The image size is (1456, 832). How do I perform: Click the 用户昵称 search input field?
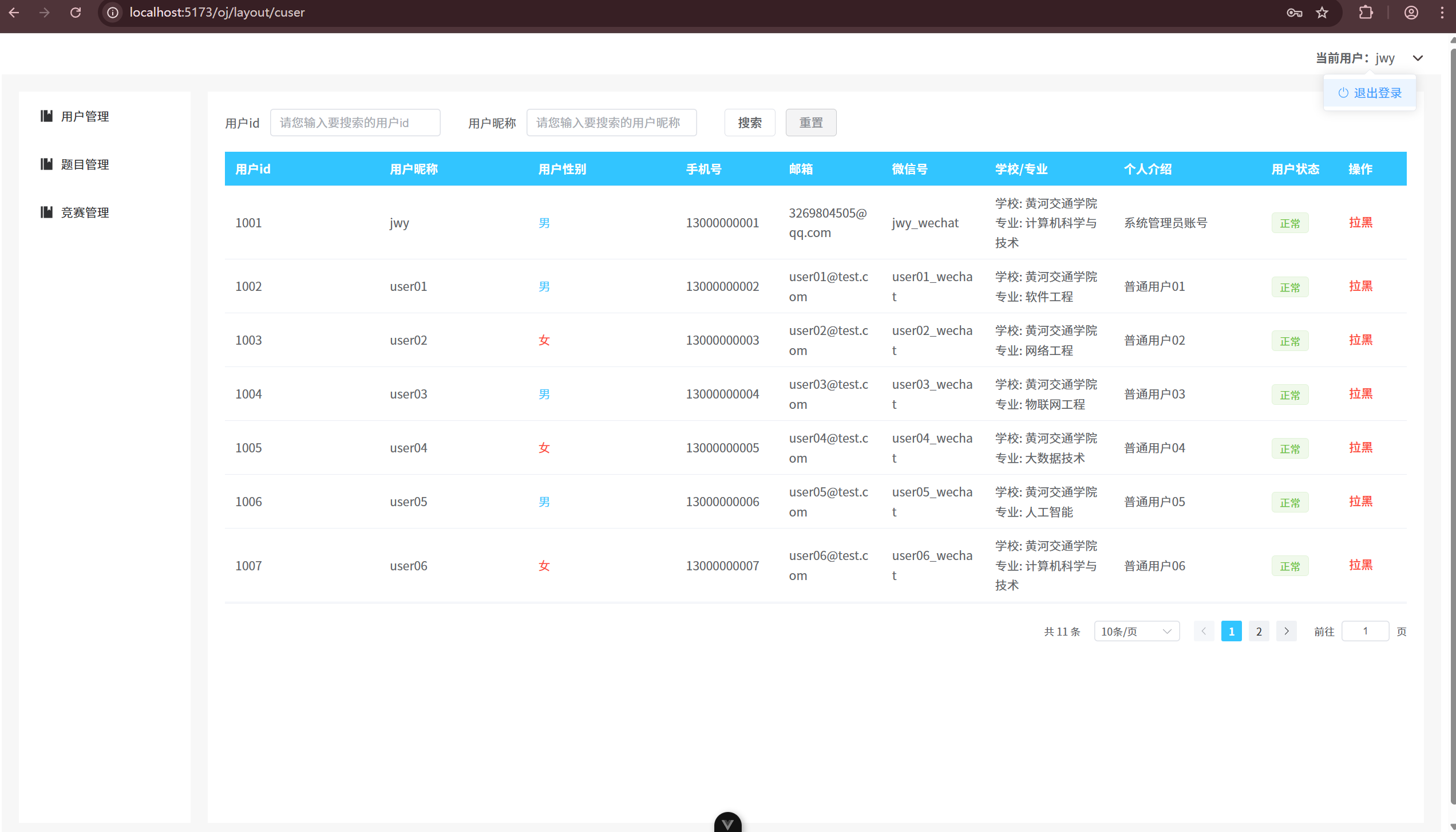(611, 123)
